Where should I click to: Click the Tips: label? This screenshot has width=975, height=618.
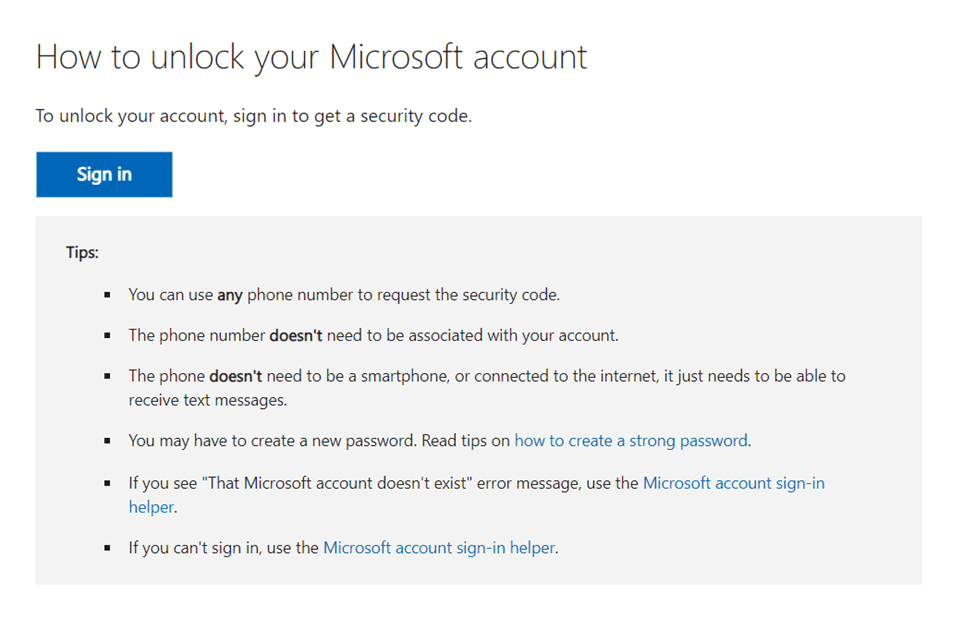82,252
